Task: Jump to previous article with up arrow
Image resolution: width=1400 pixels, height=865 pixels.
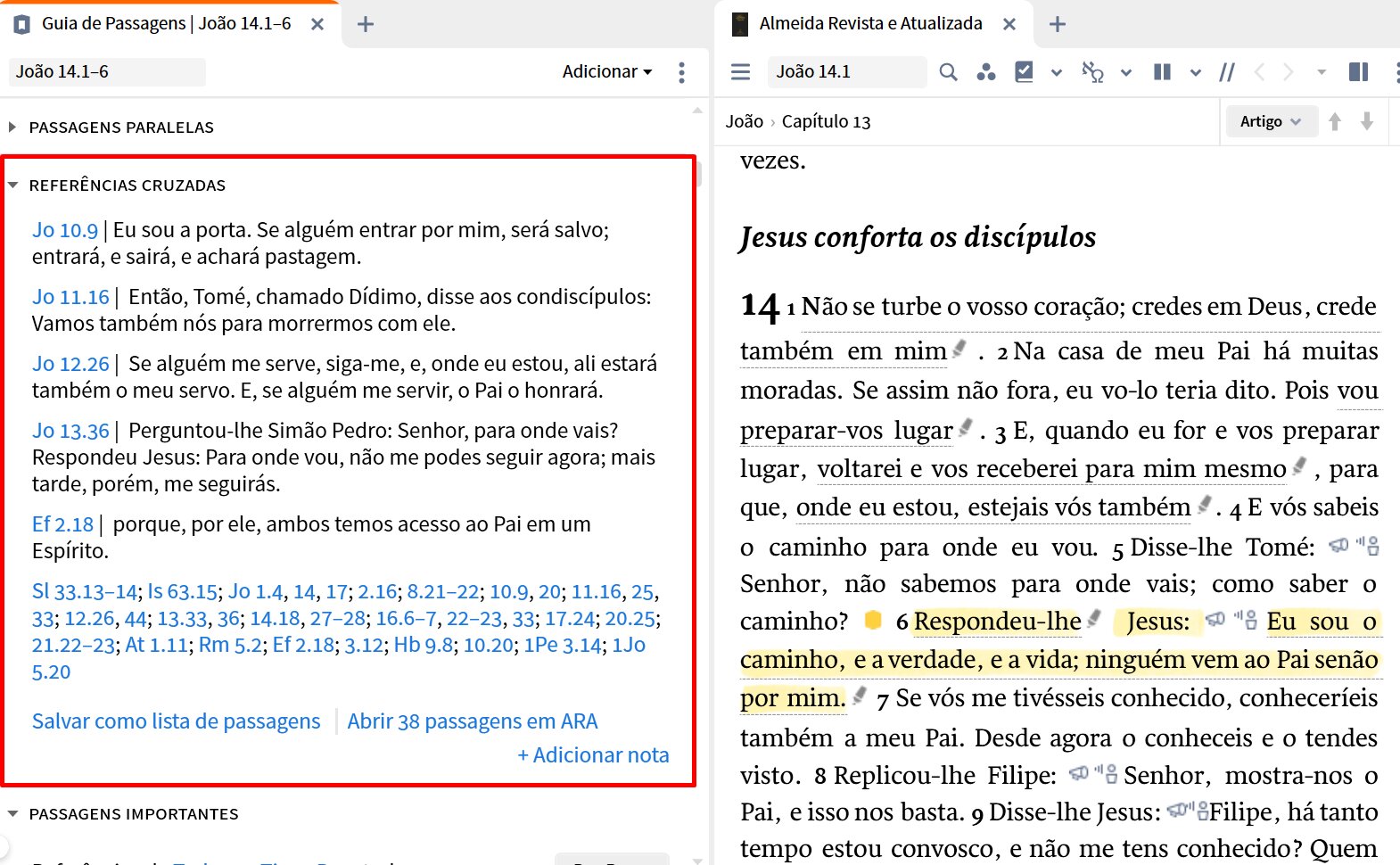Action: coord(1335,121)
